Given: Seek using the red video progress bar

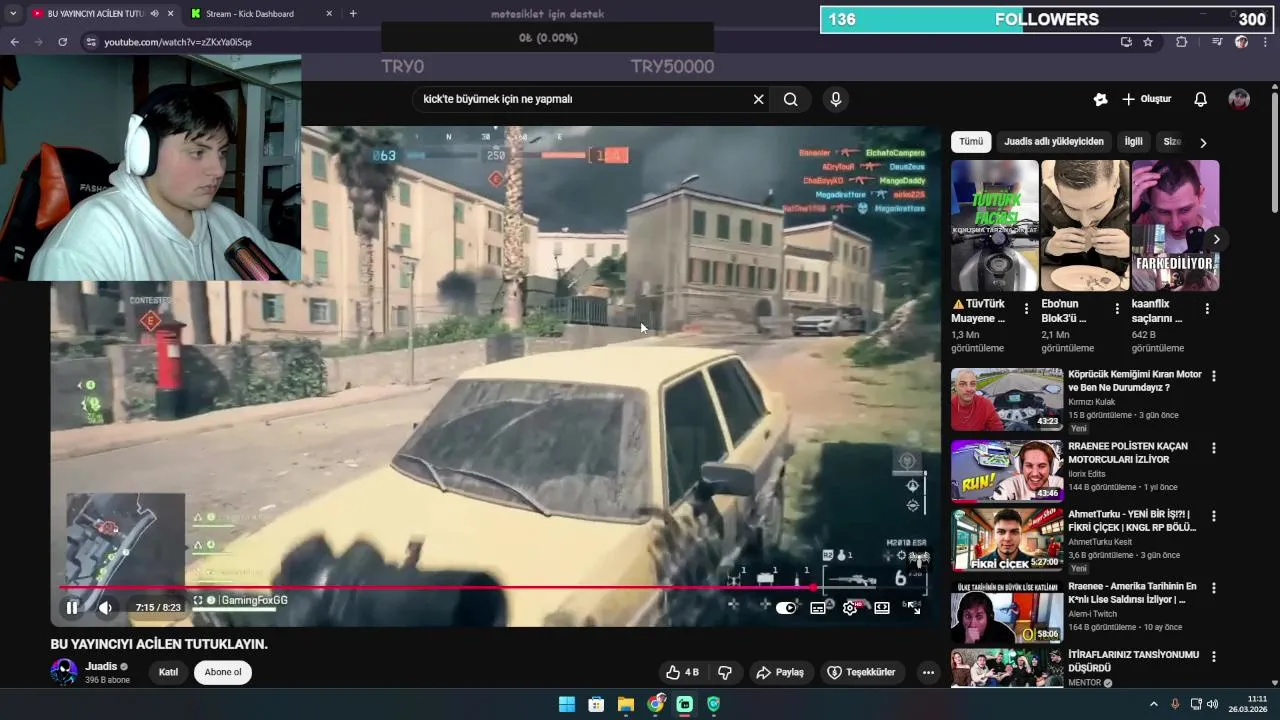Looking at the screenshot, I should pos(494,588).
